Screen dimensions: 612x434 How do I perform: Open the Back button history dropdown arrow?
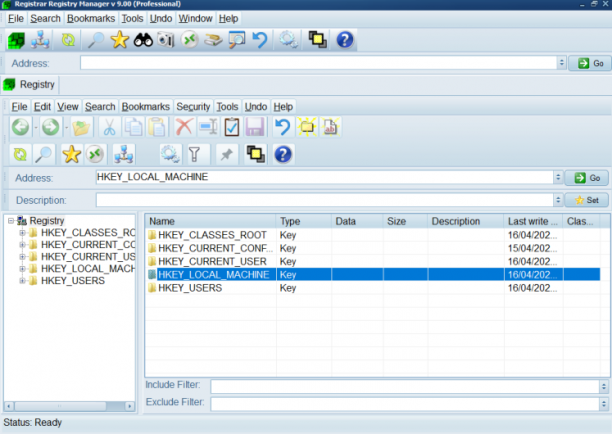click(36, 128)
